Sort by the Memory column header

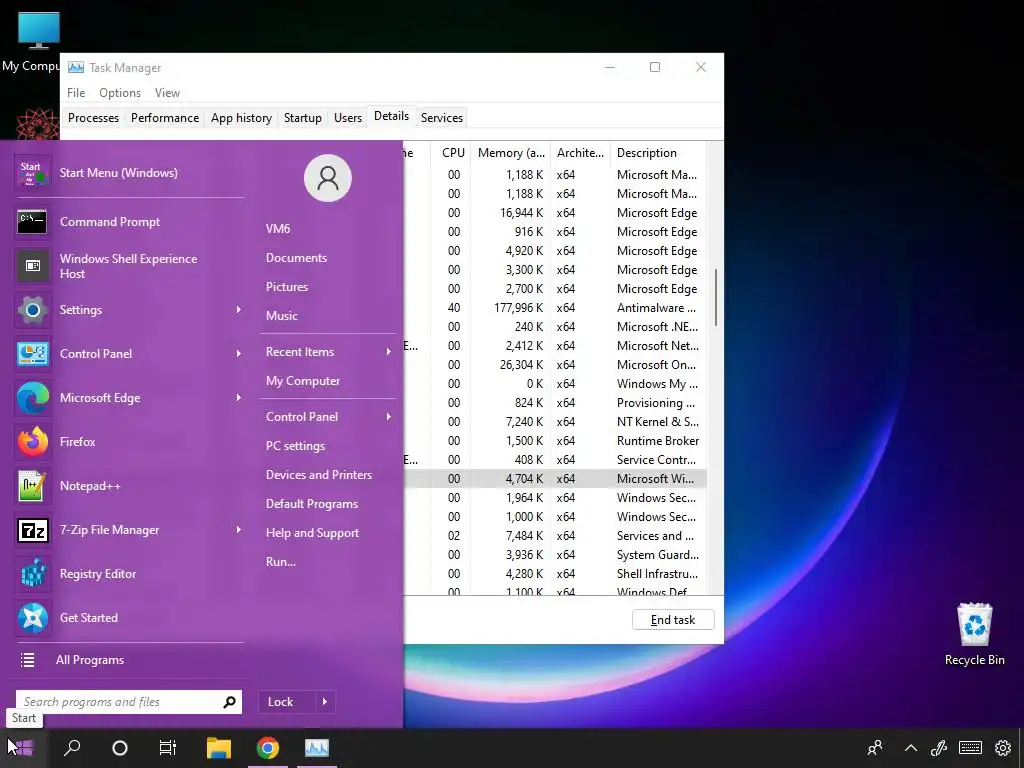point(511,153)
